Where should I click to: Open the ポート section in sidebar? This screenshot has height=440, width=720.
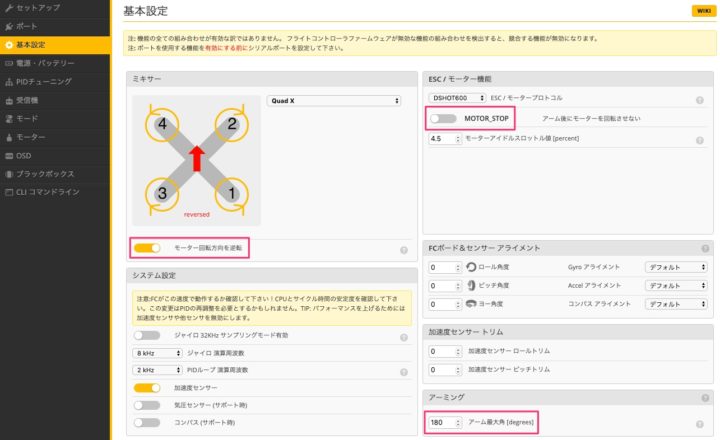coord(28,27)
